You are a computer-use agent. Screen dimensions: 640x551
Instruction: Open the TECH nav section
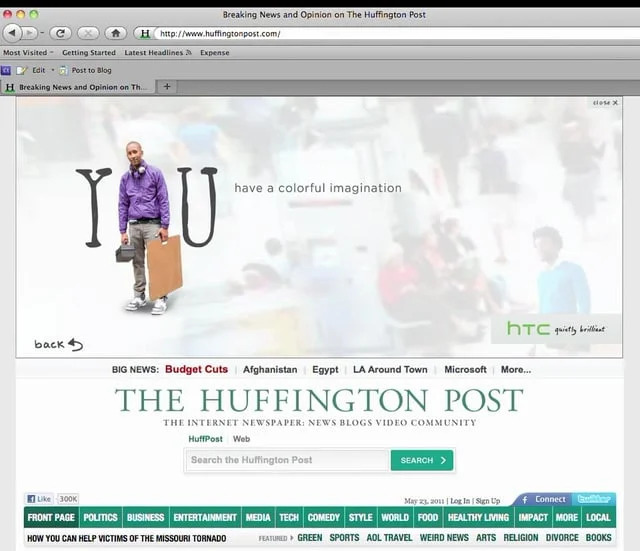click(289, 518)
